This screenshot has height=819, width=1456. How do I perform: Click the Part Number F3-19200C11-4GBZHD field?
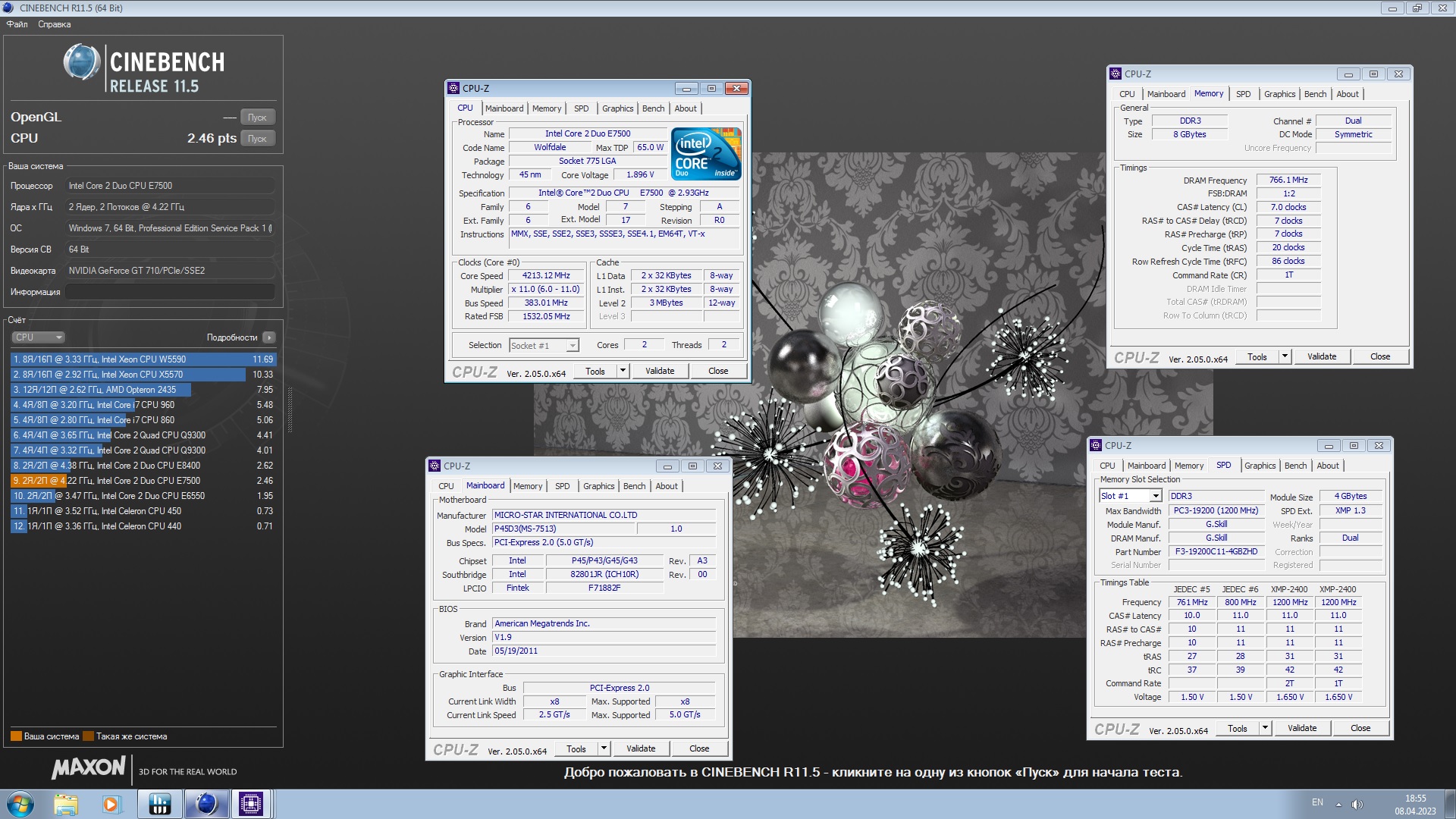(1216, 552)
